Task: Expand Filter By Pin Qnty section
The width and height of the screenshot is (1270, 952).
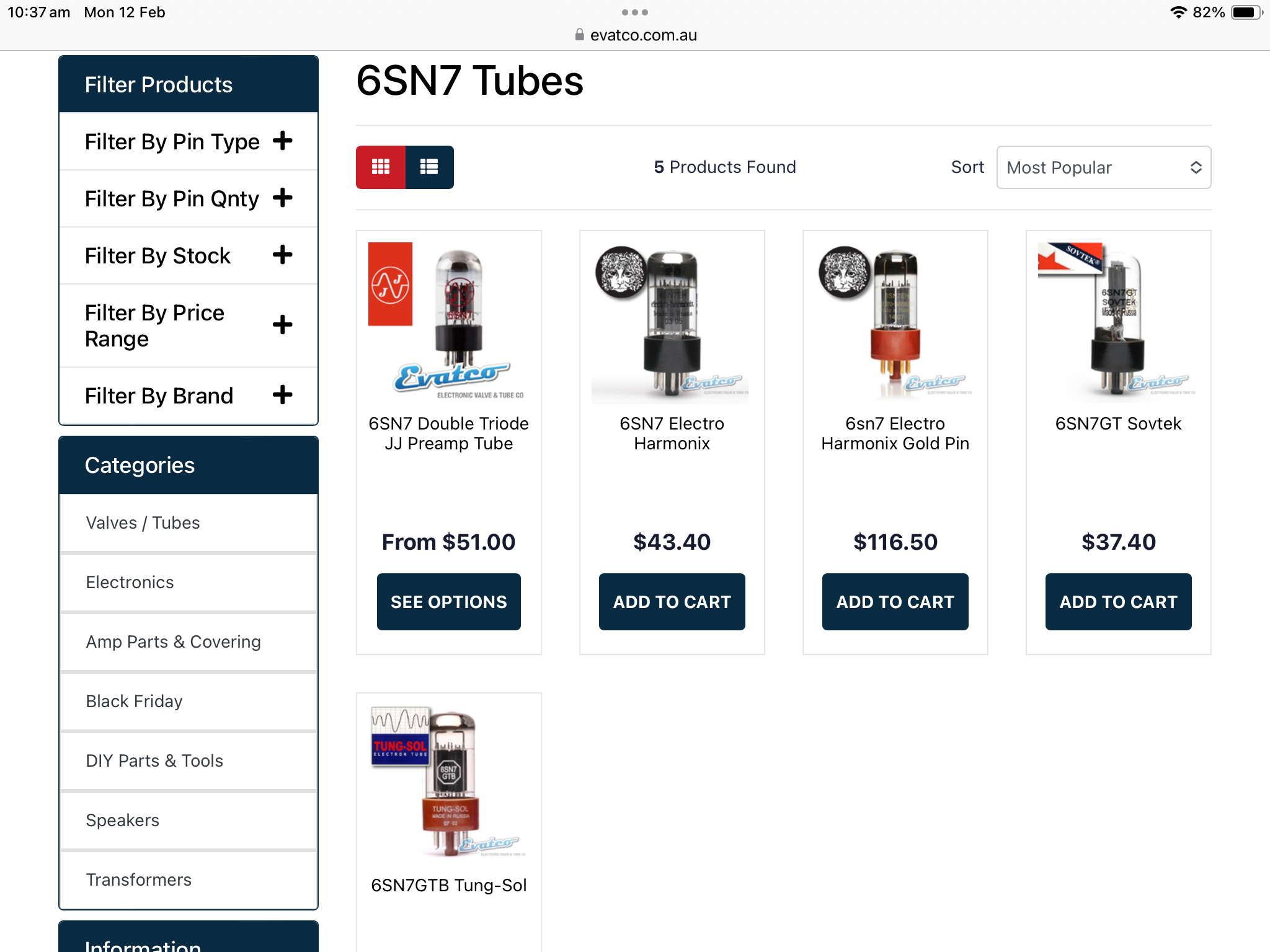Action: [x=189, y=198]
